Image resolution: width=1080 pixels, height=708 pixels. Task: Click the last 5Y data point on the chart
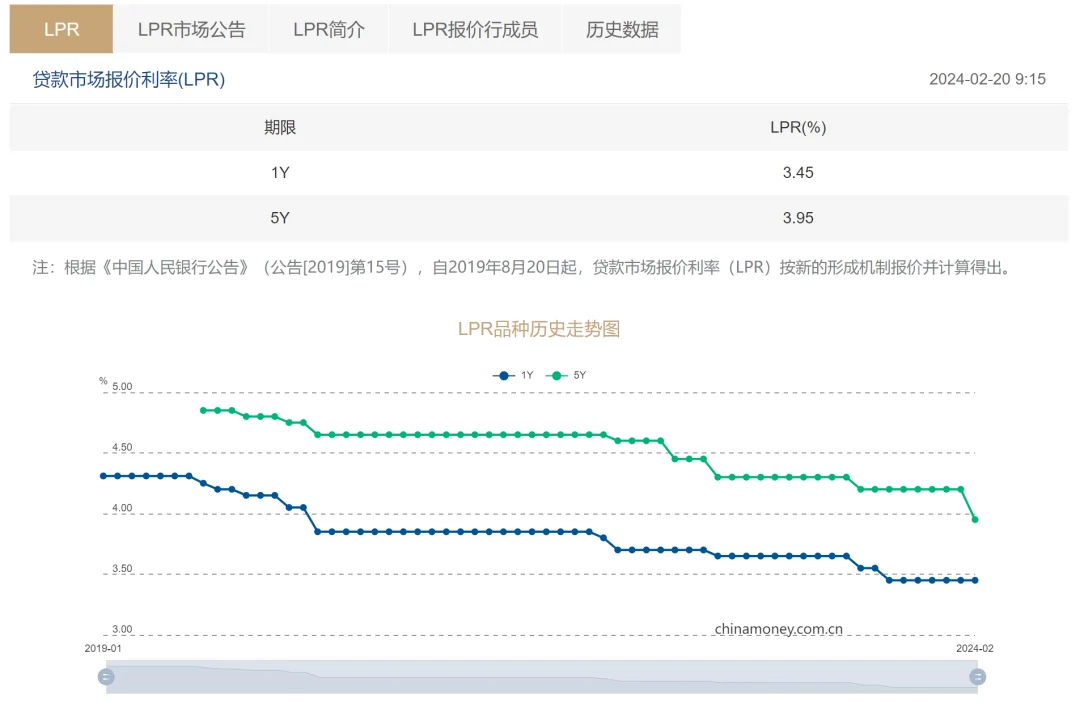975,519
